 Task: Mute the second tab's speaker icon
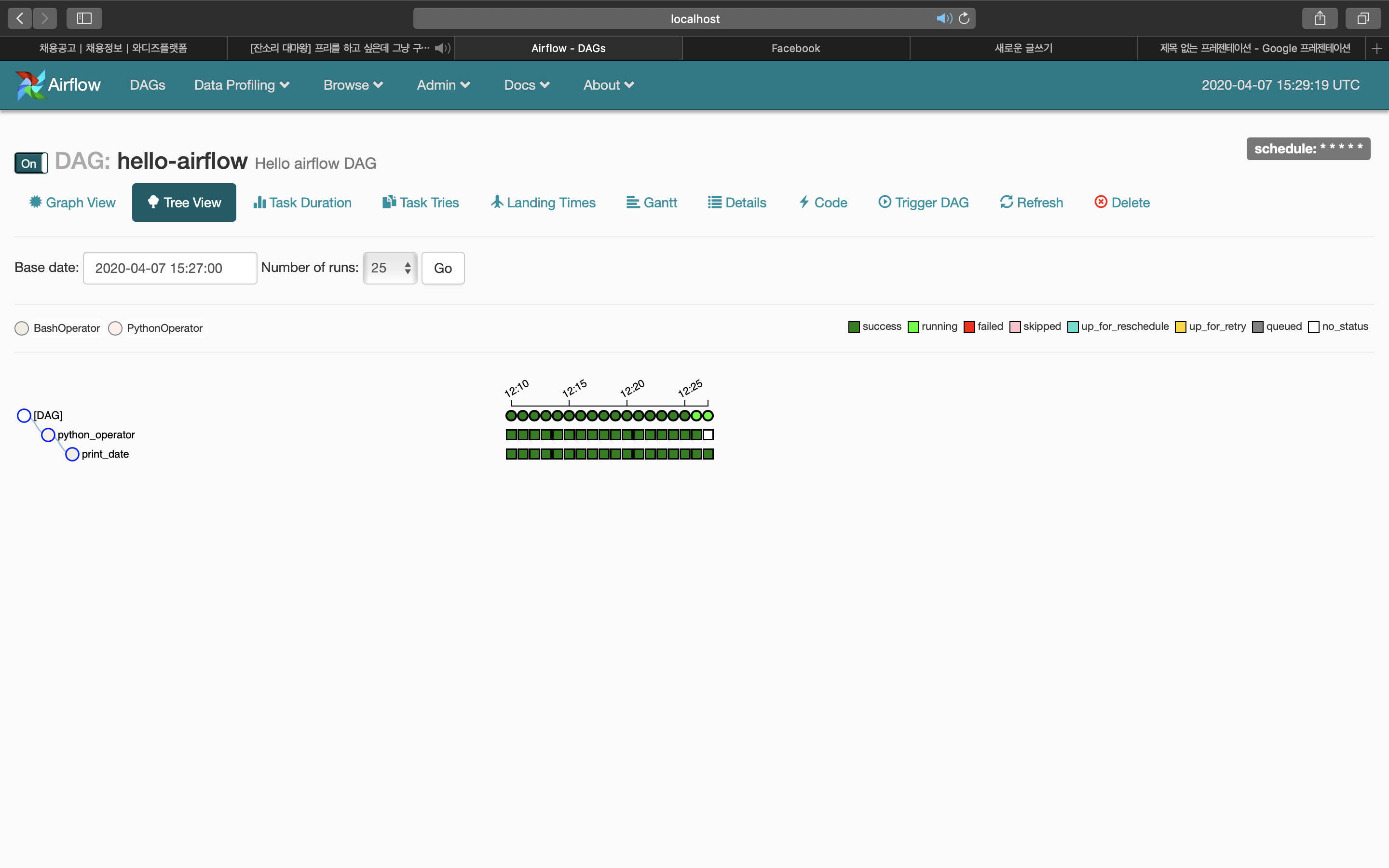click(x=442, y=48)
